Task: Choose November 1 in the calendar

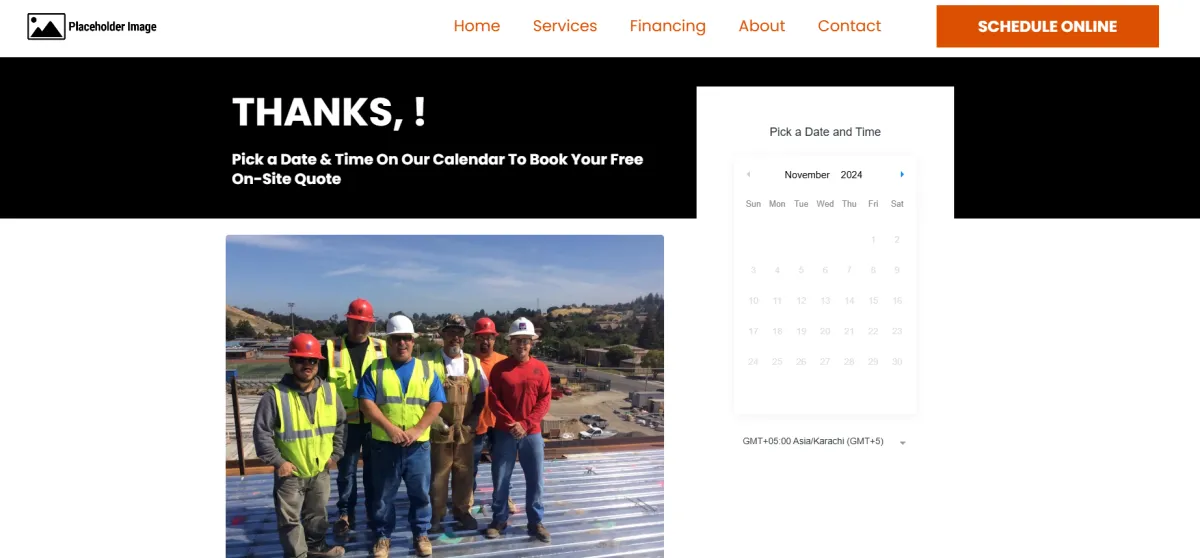Action: pos(873,240)
